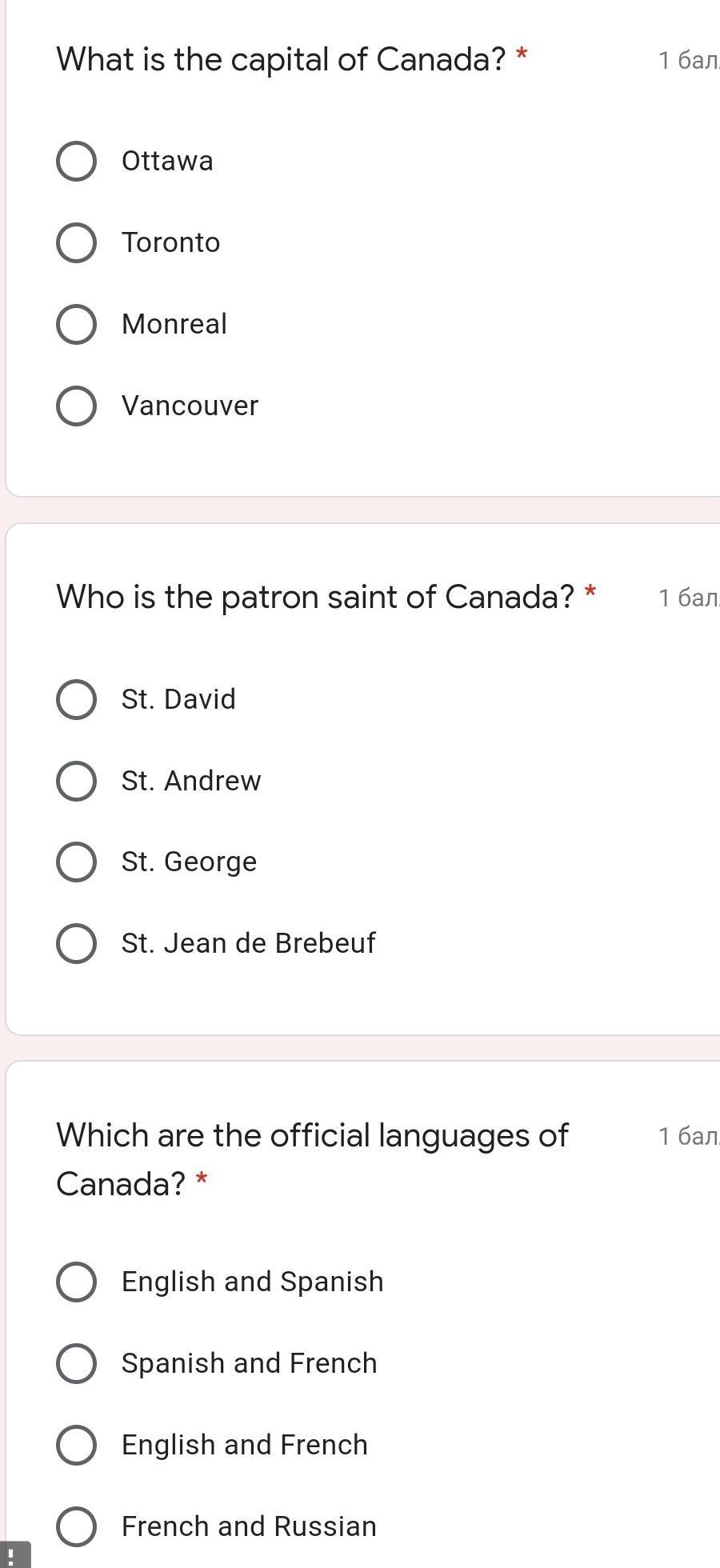720x1568 pixels.
Task: Click the Vancouver answer label text
Action: (190, 406)
